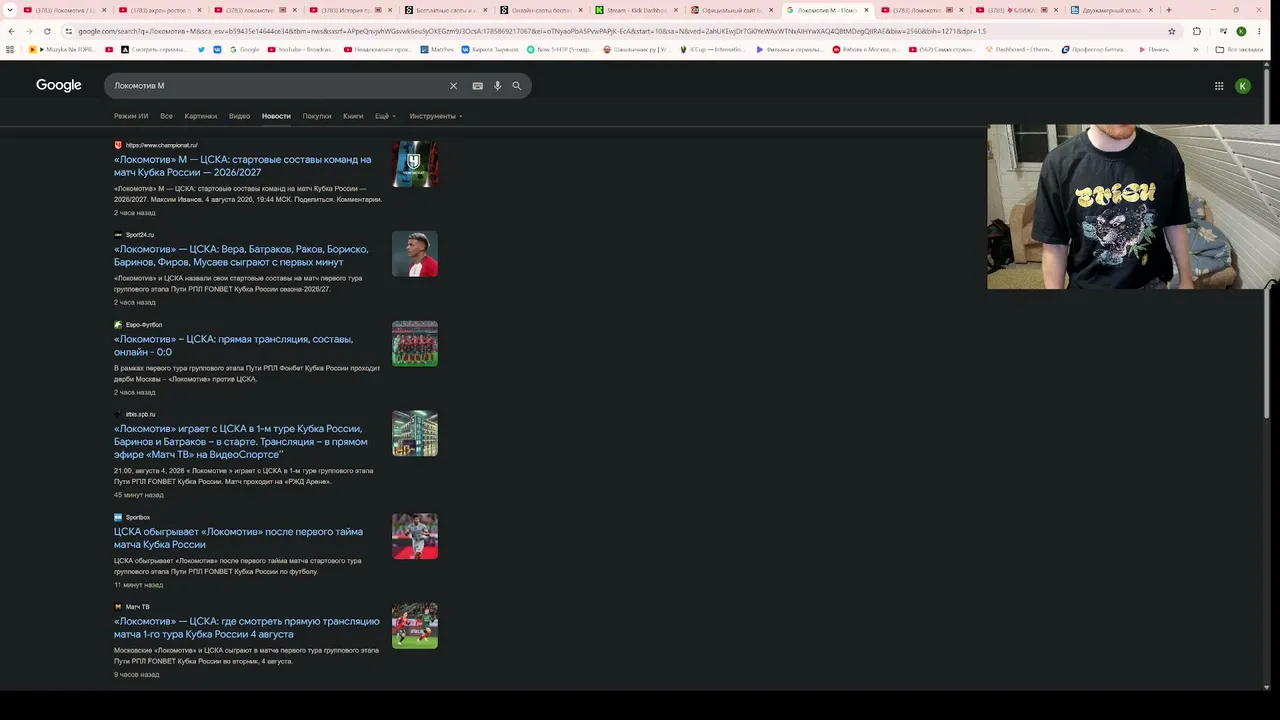Bookmark this page with the star
The height and width of the screenshot is (720, 1280).
(1172, 31)
